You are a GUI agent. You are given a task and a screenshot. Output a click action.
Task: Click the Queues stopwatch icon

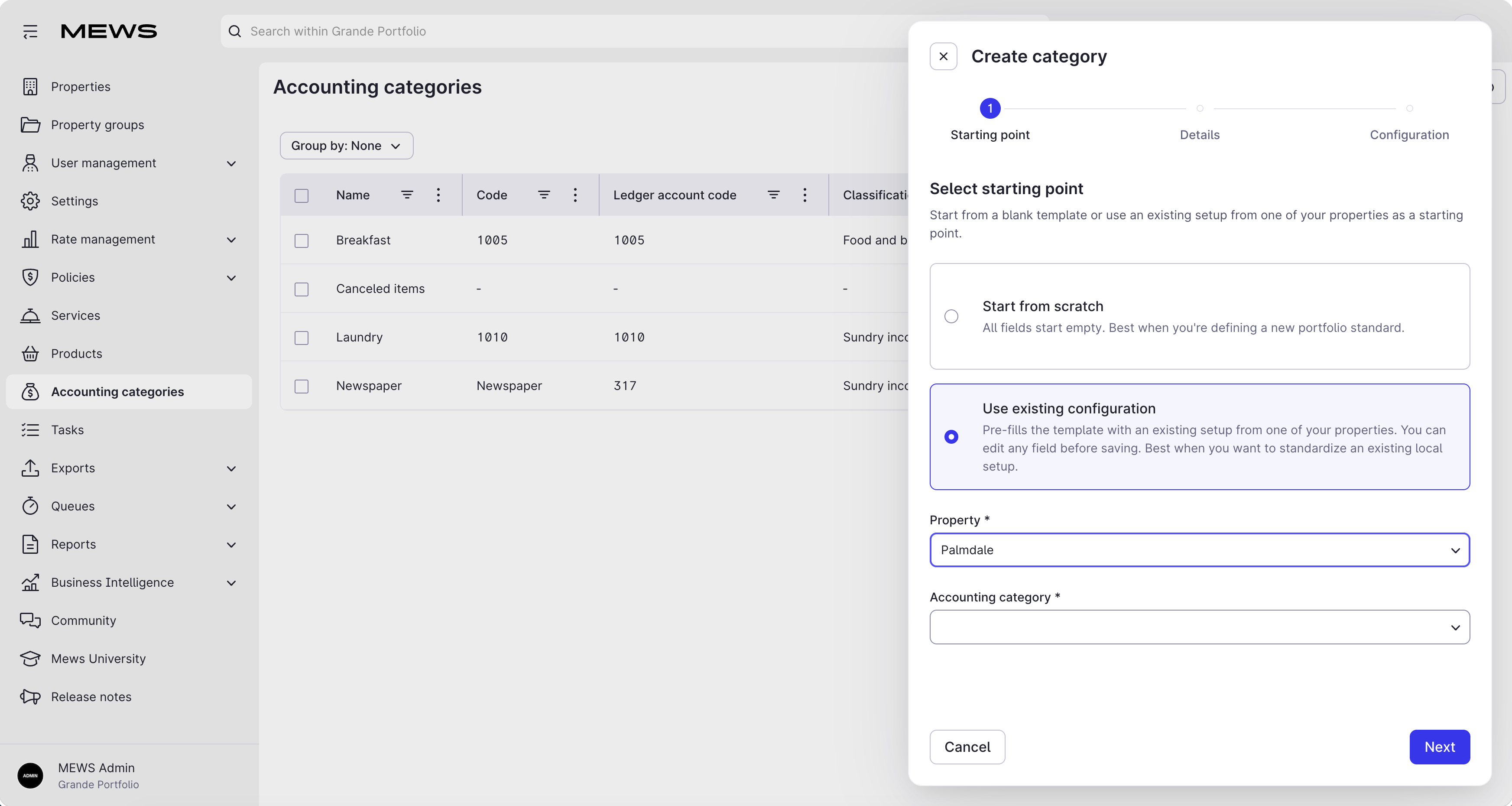click(x=30, y=506)
